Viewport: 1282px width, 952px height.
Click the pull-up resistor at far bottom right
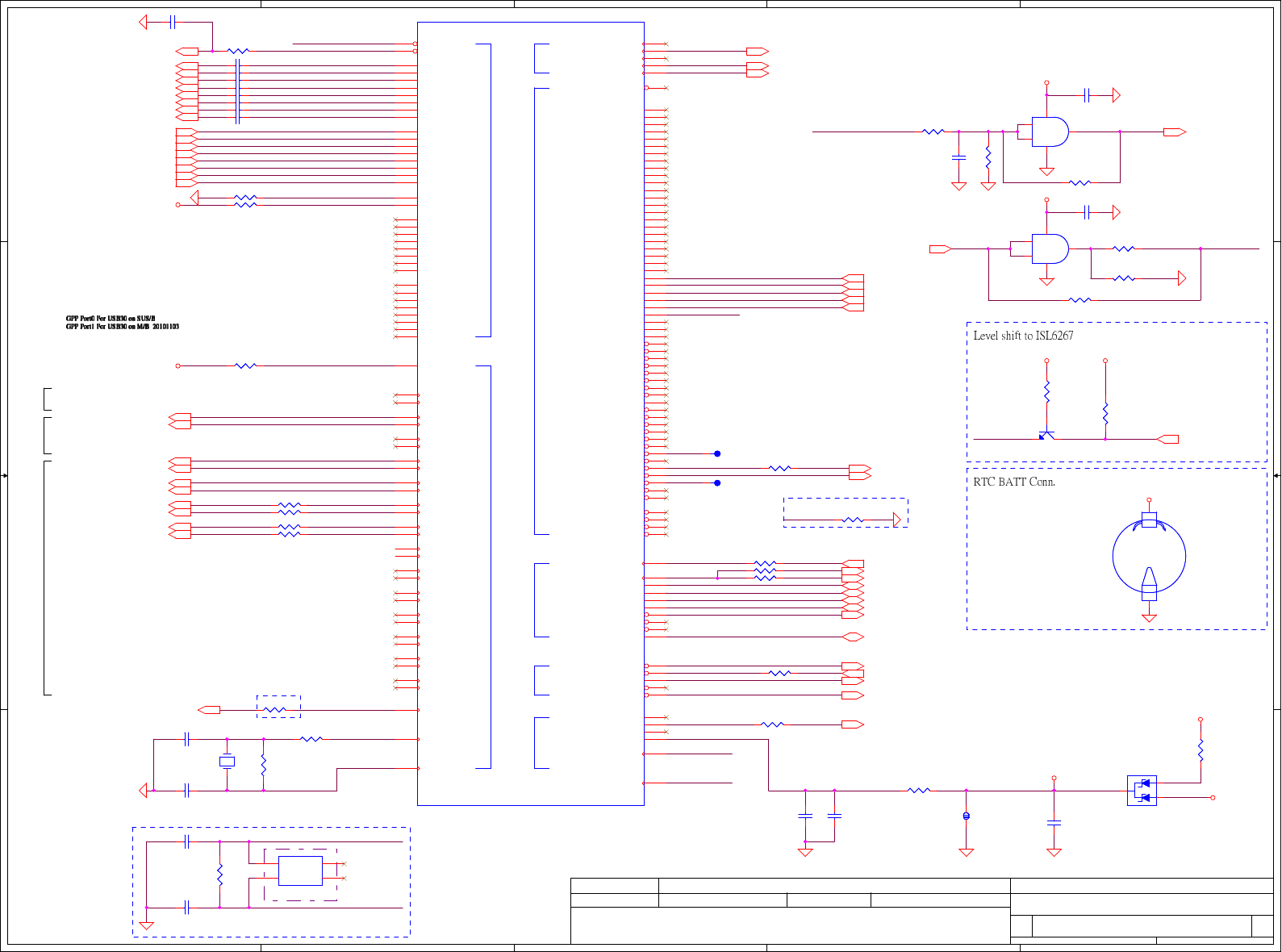1201,750
